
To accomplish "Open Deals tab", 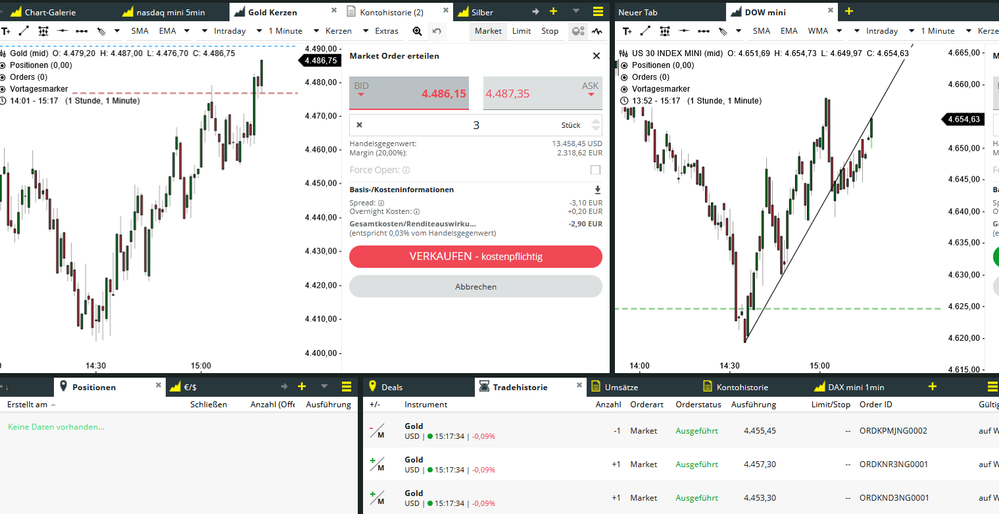I will [391, 387].
